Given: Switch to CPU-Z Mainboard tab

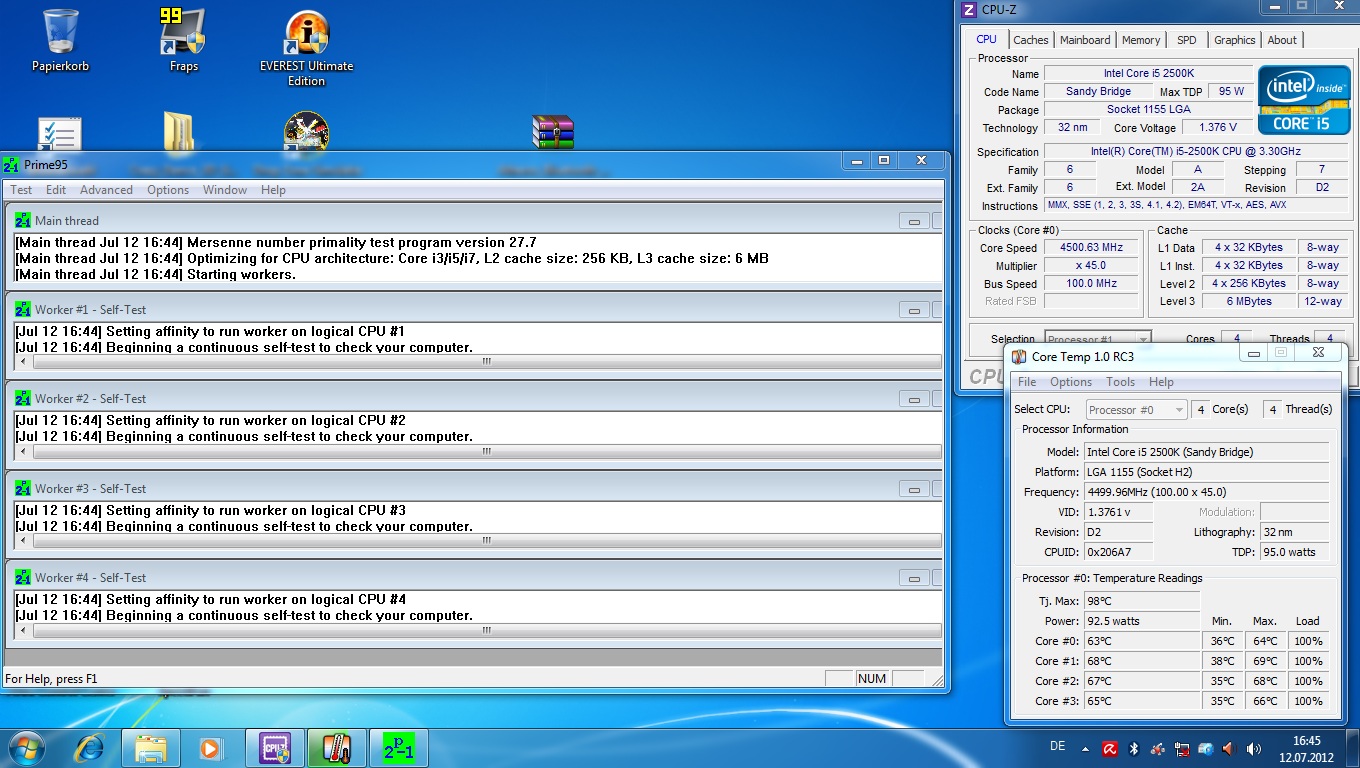Looking at the screenshot, I should click(1085, 40).
